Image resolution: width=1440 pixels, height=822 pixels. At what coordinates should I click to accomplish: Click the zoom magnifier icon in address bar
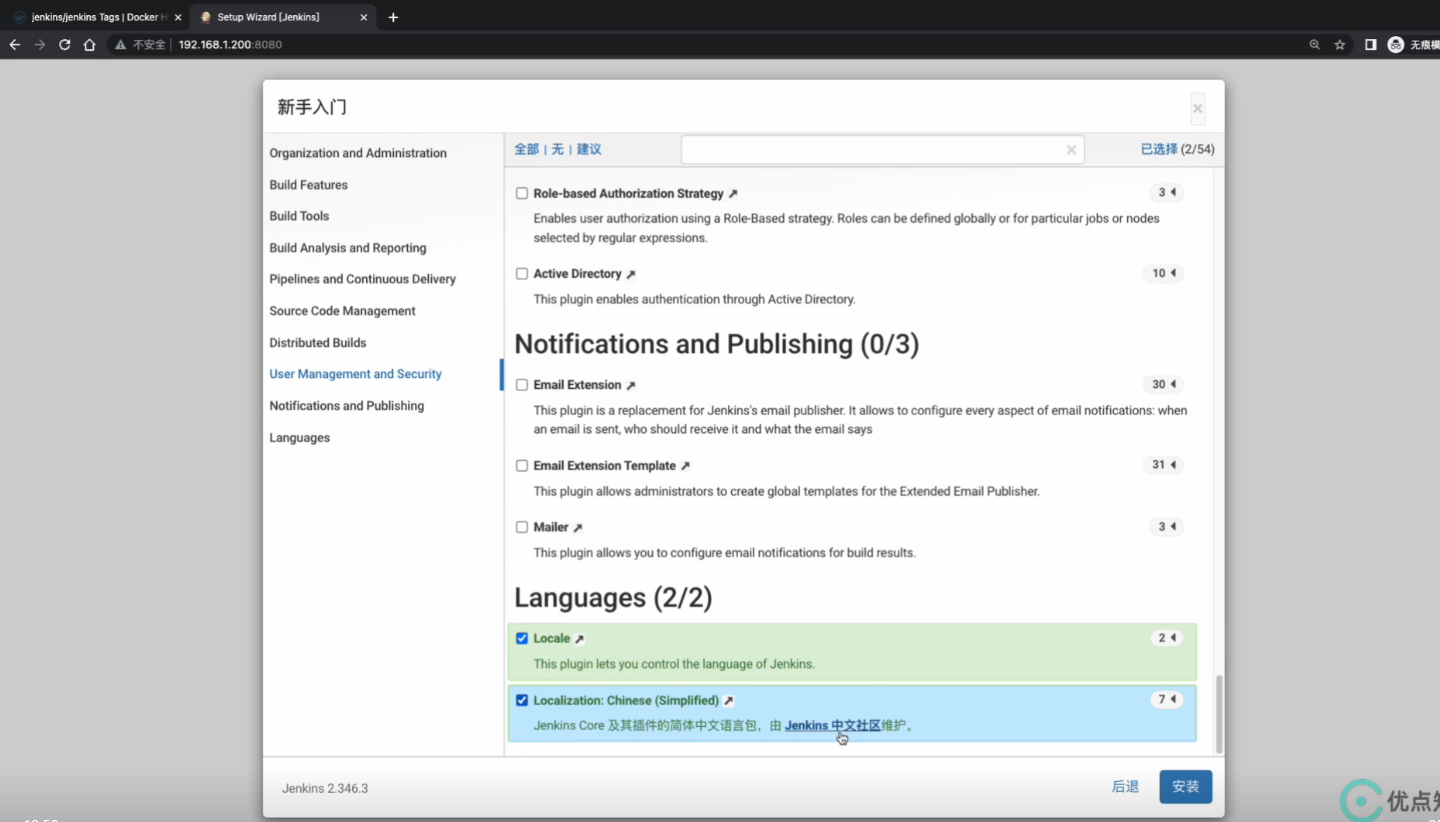[1315, 45]
